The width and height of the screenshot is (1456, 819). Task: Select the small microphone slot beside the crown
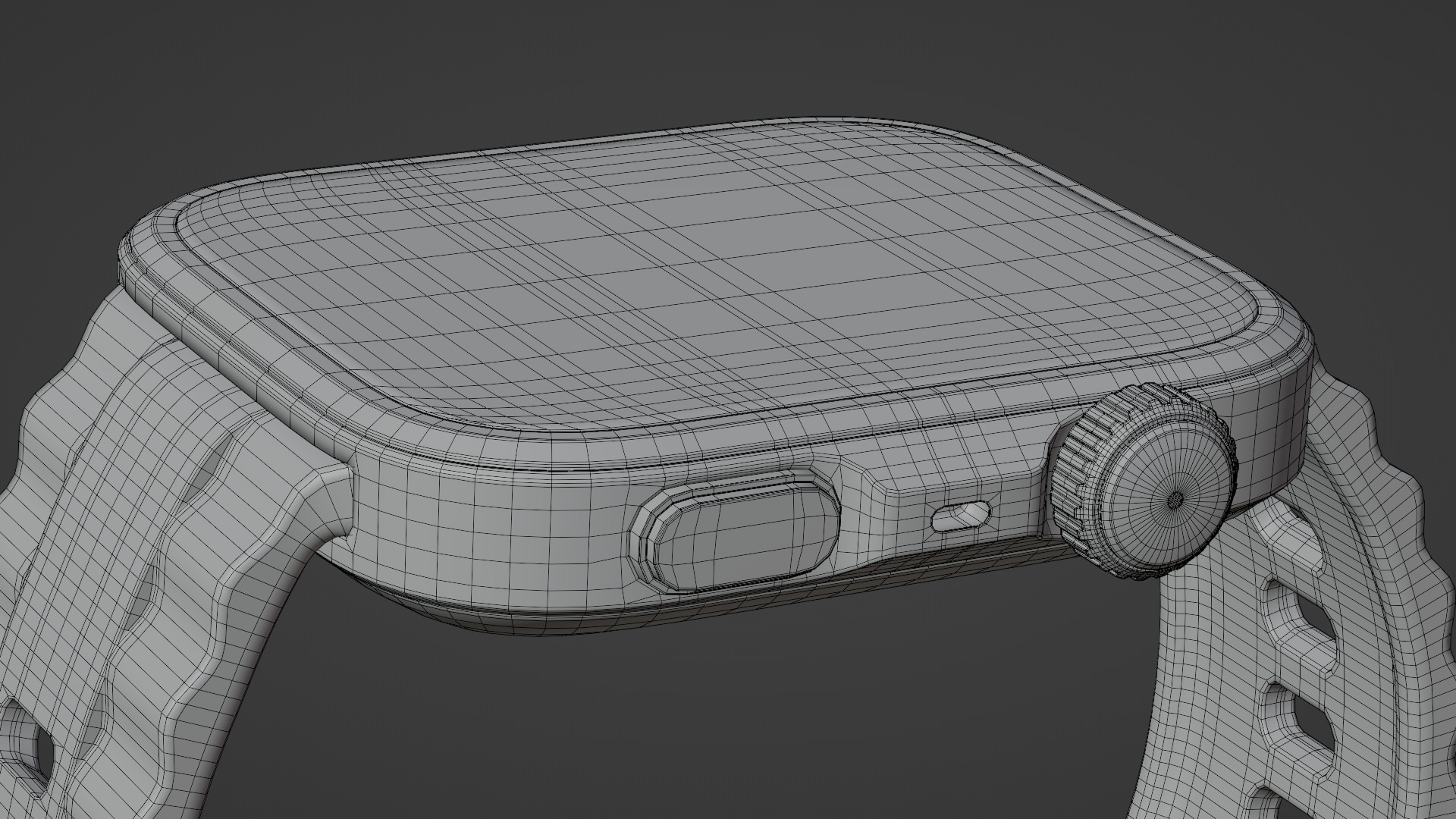click(x=962, y=516)
